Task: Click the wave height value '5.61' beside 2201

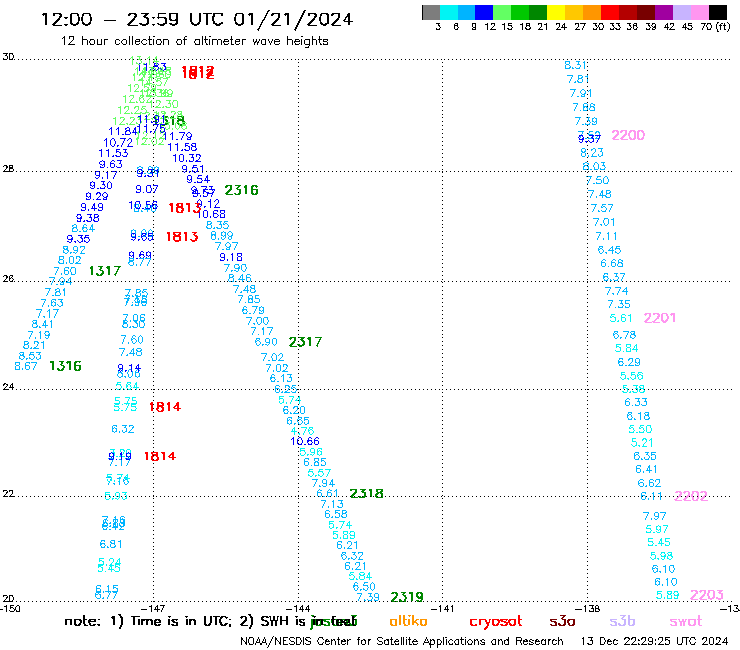Action: click(621, 318)
